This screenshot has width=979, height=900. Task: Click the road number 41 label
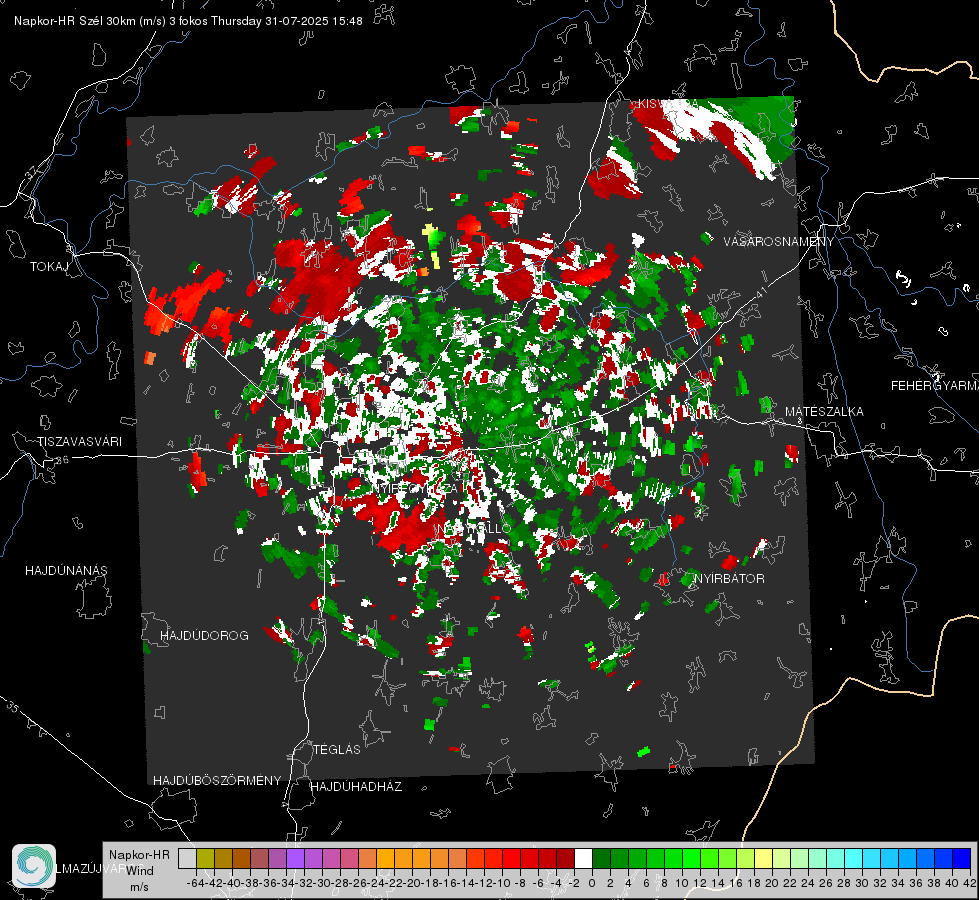click(x=760, y=292)
